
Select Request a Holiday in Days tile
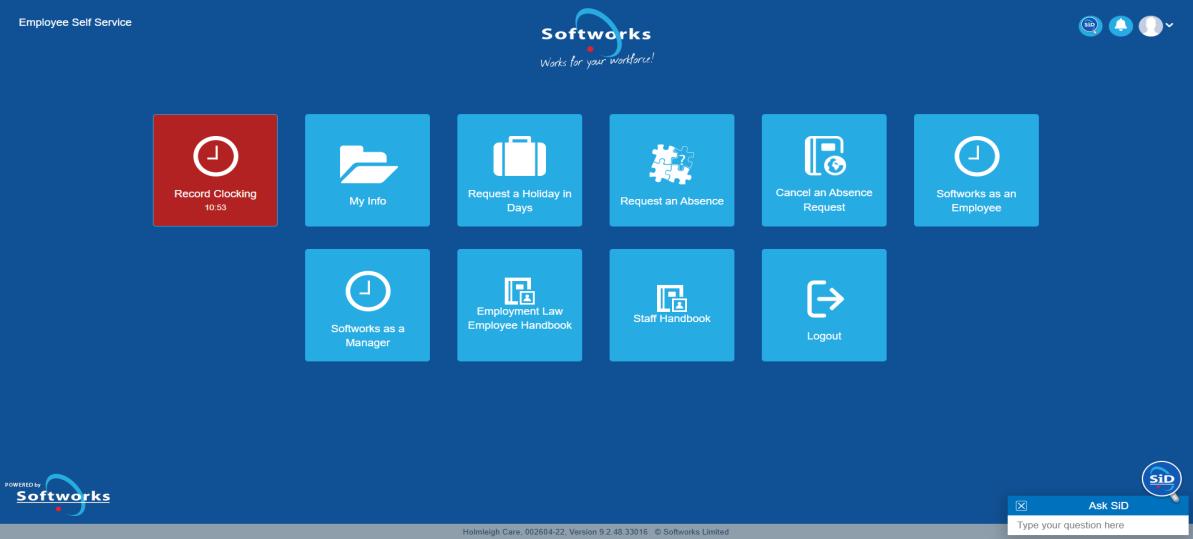pyautogui.click(x=520, y=170)
